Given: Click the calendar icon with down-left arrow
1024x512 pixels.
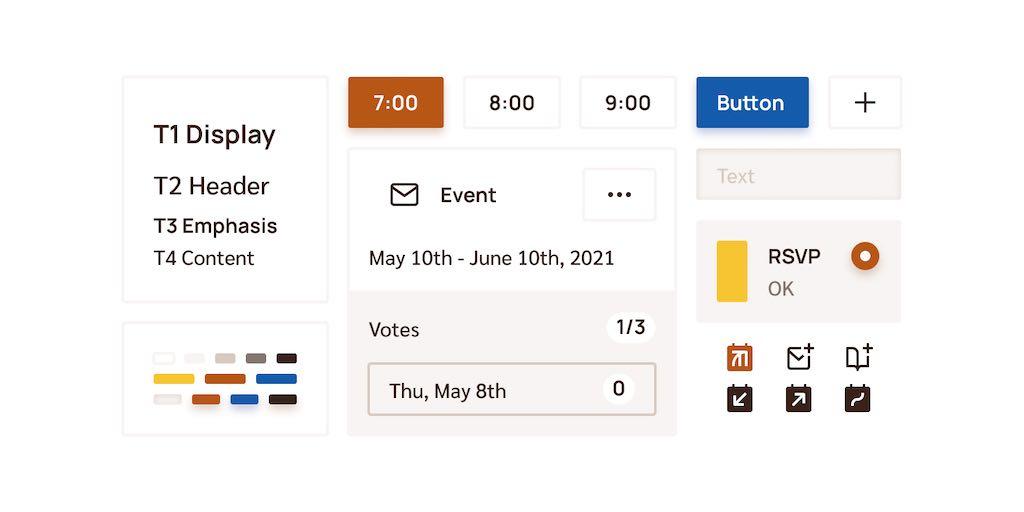Looking at the screenshot, I should coord(739,398).
